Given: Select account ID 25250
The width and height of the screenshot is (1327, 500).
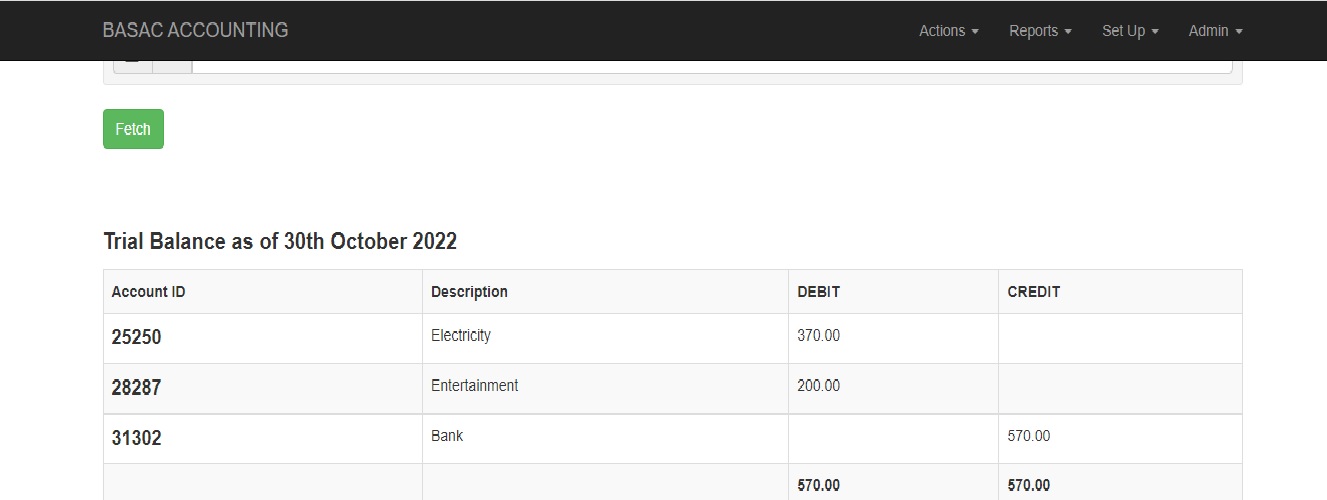Looking at the screenshot, I should click(136, 338).
